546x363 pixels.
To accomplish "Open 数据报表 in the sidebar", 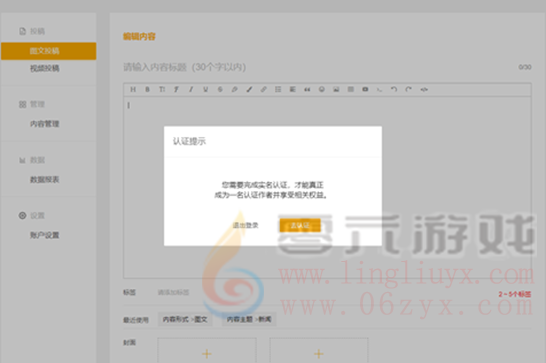I will pos(45,179).
